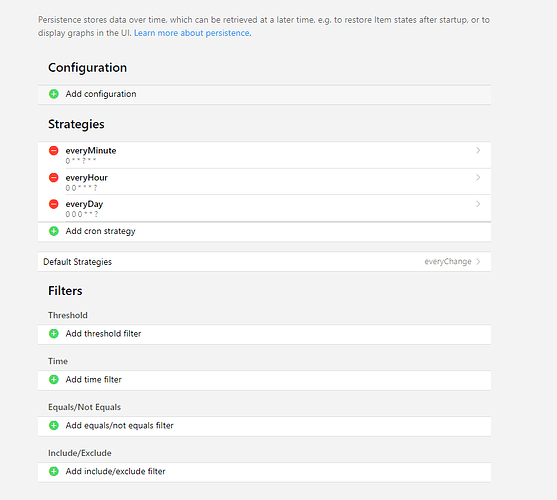Open Learn more about persistence link
557x500 pixels.
tap(193, 33)
